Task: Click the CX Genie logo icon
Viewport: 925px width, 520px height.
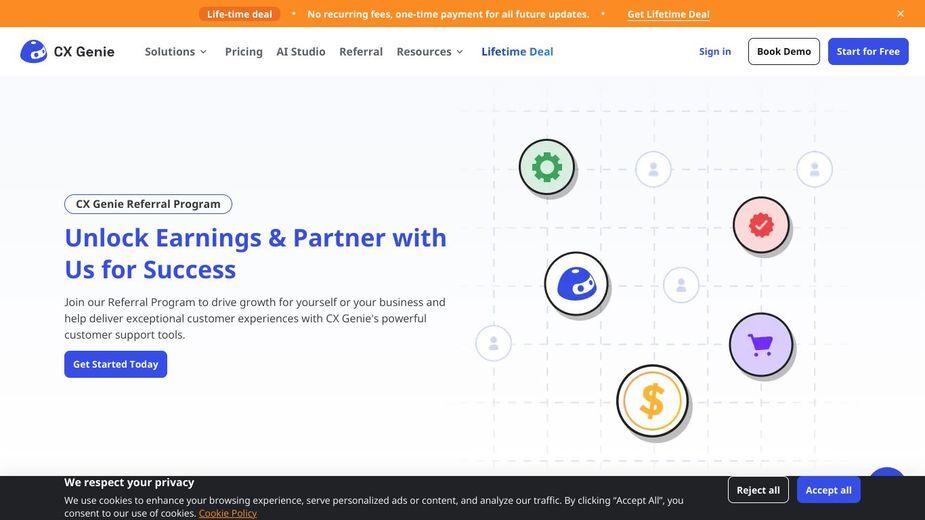Action: 34,51
